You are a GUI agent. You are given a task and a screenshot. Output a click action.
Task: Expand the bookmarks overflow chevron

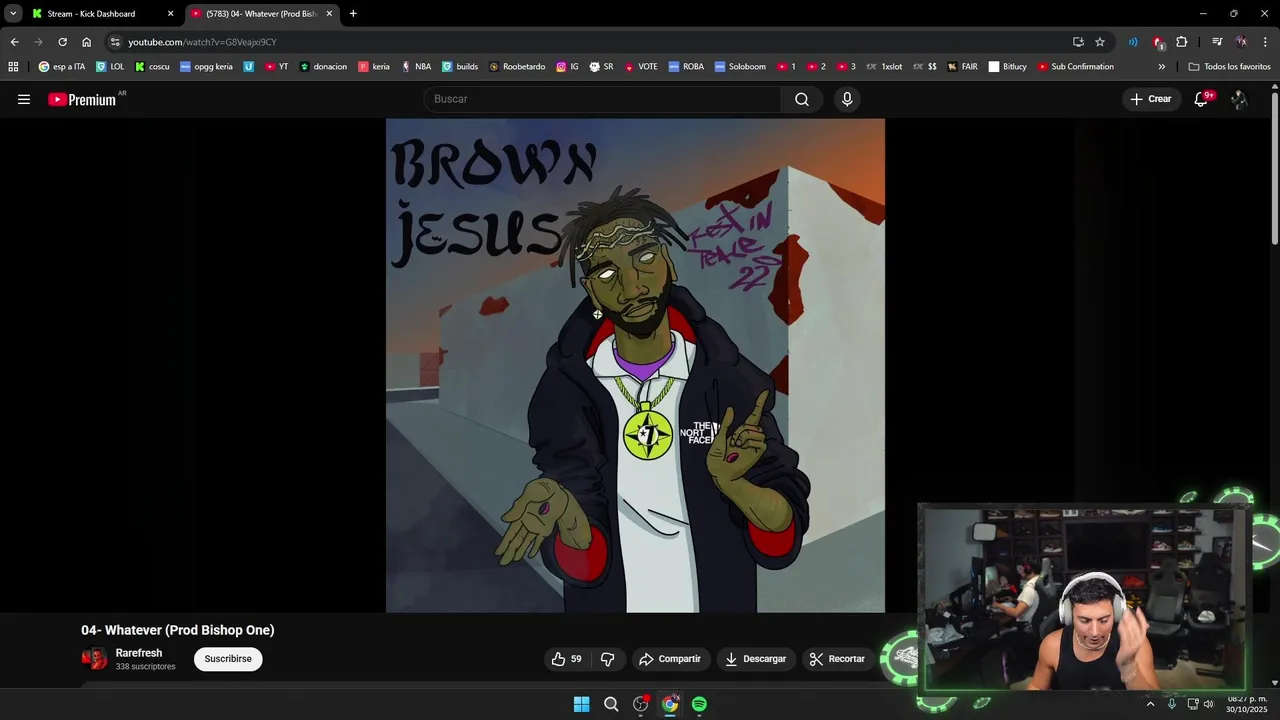pos(1161,67)
